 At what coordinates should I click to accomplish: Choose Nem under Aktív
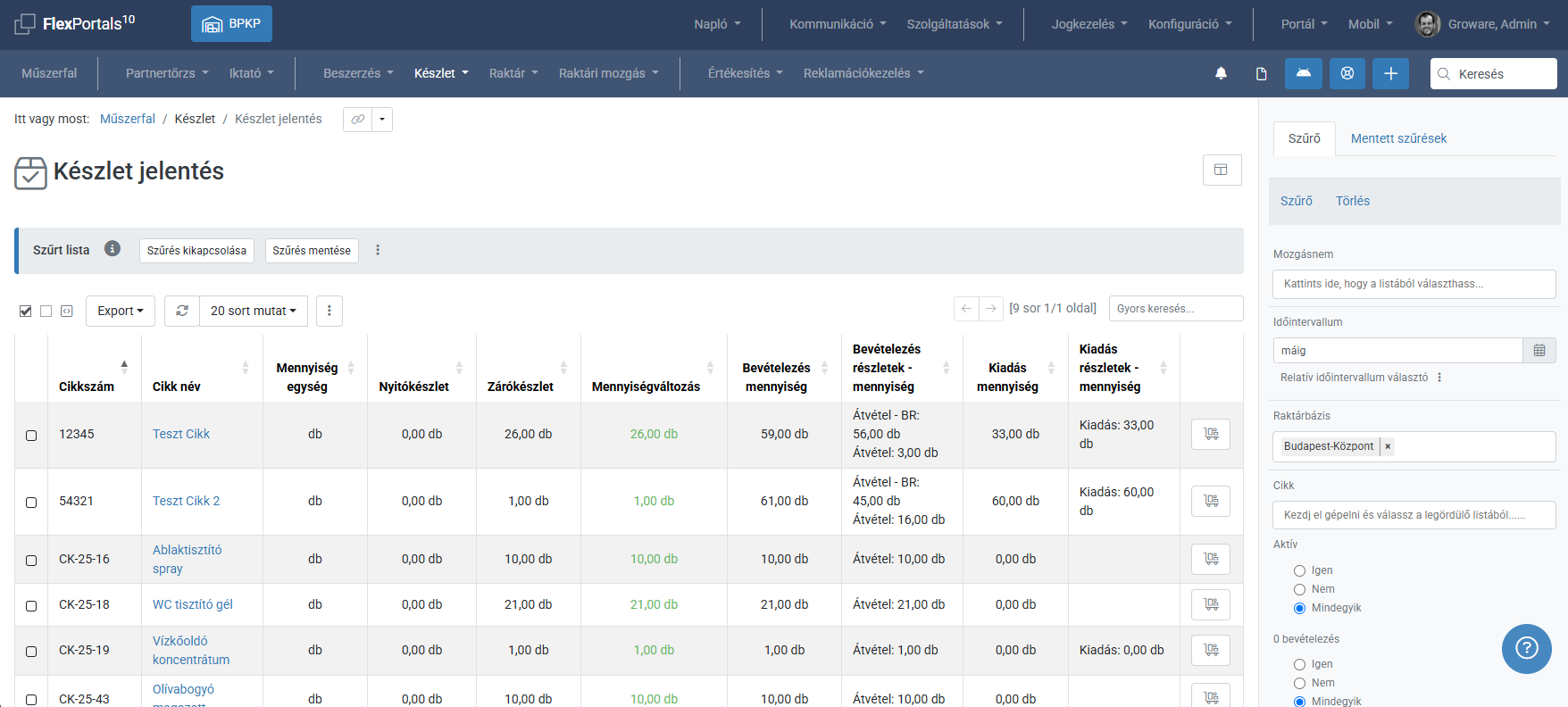click(x=1299, y=589)
